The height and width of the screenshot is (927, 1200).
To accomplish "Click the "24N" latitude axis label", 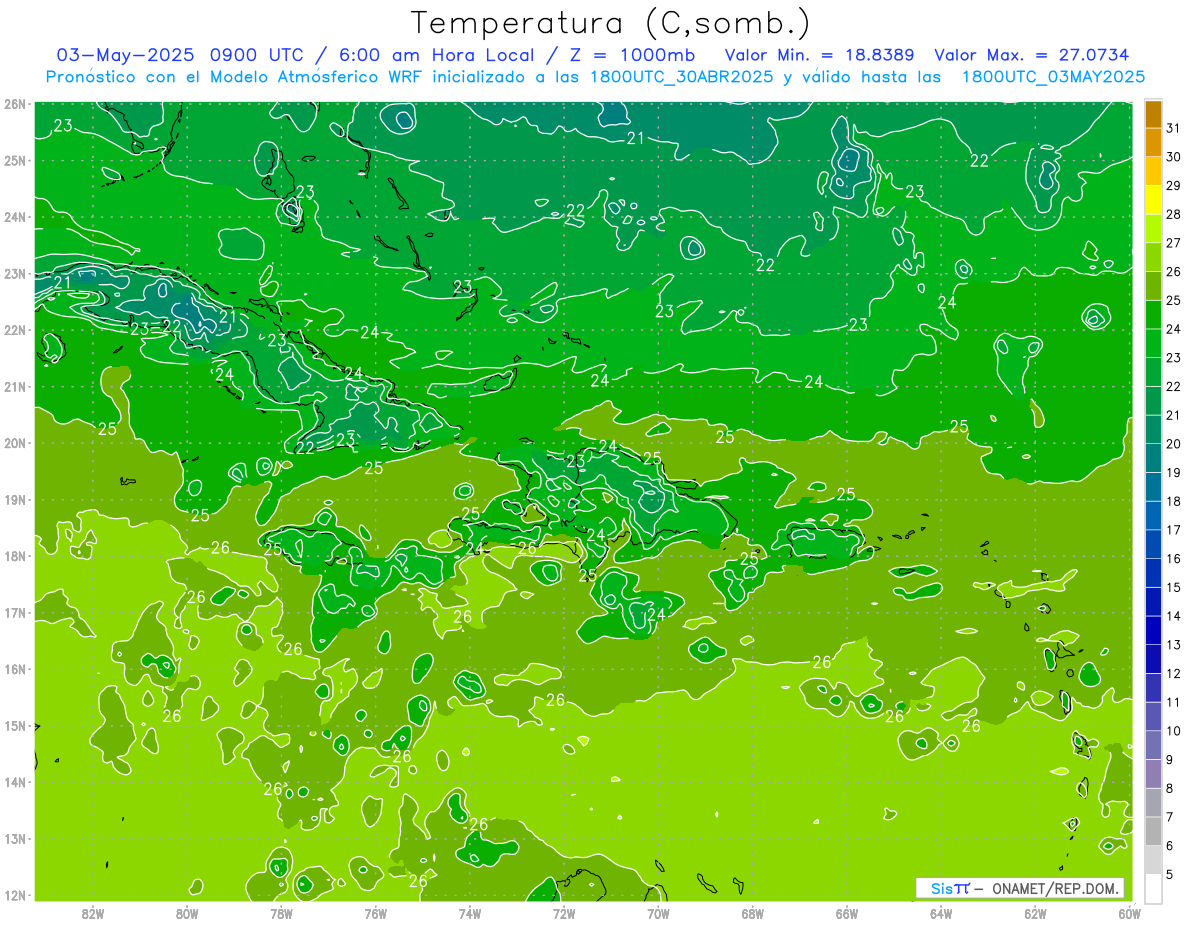I will [x=15, y=217].
